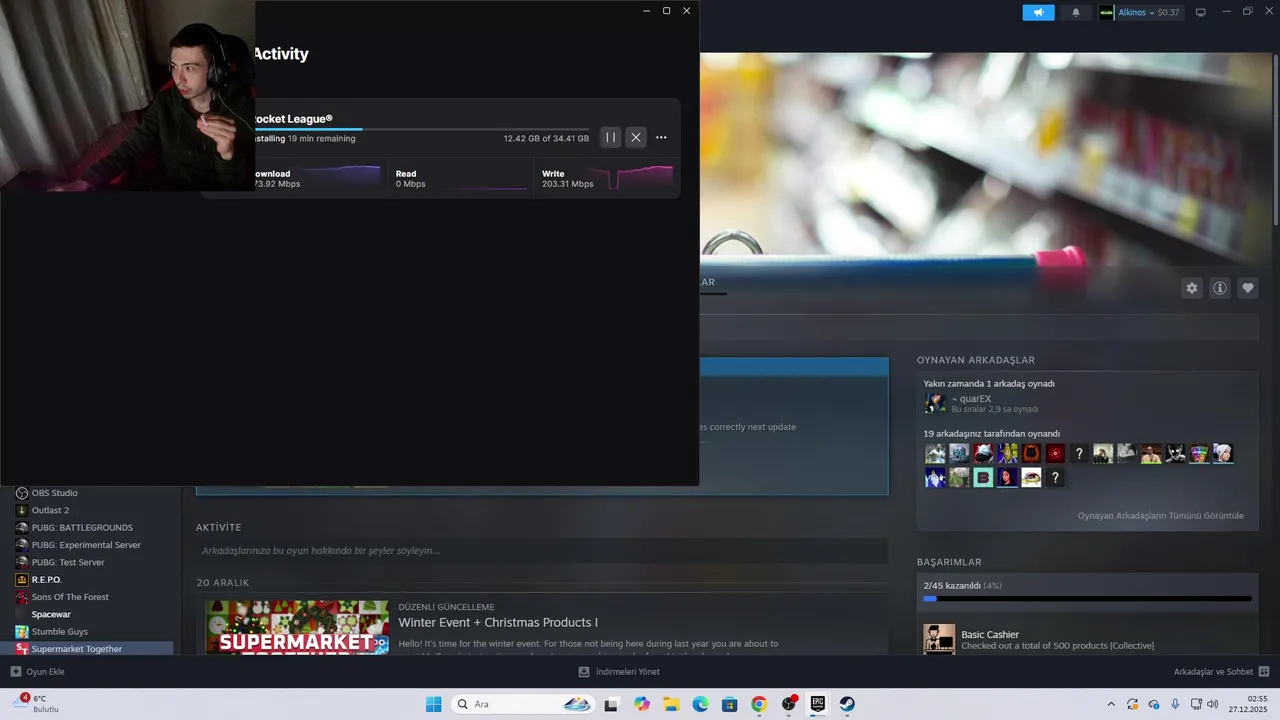Open File Explorer from the taskbar
Screen dimensions: 1280x720
(x=671, y=704)
